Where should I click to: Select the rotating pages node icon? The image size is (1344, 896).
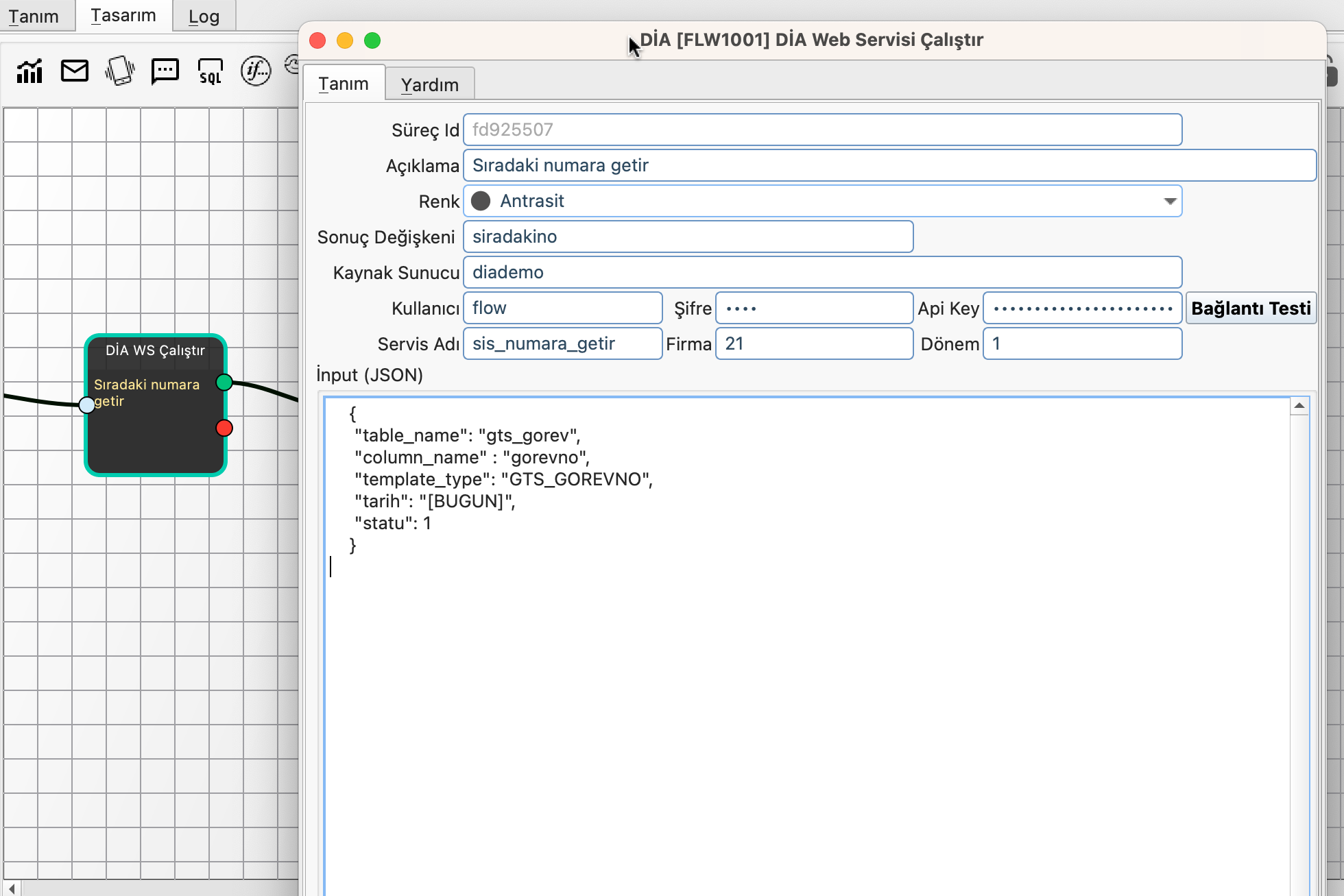point(120,71)
